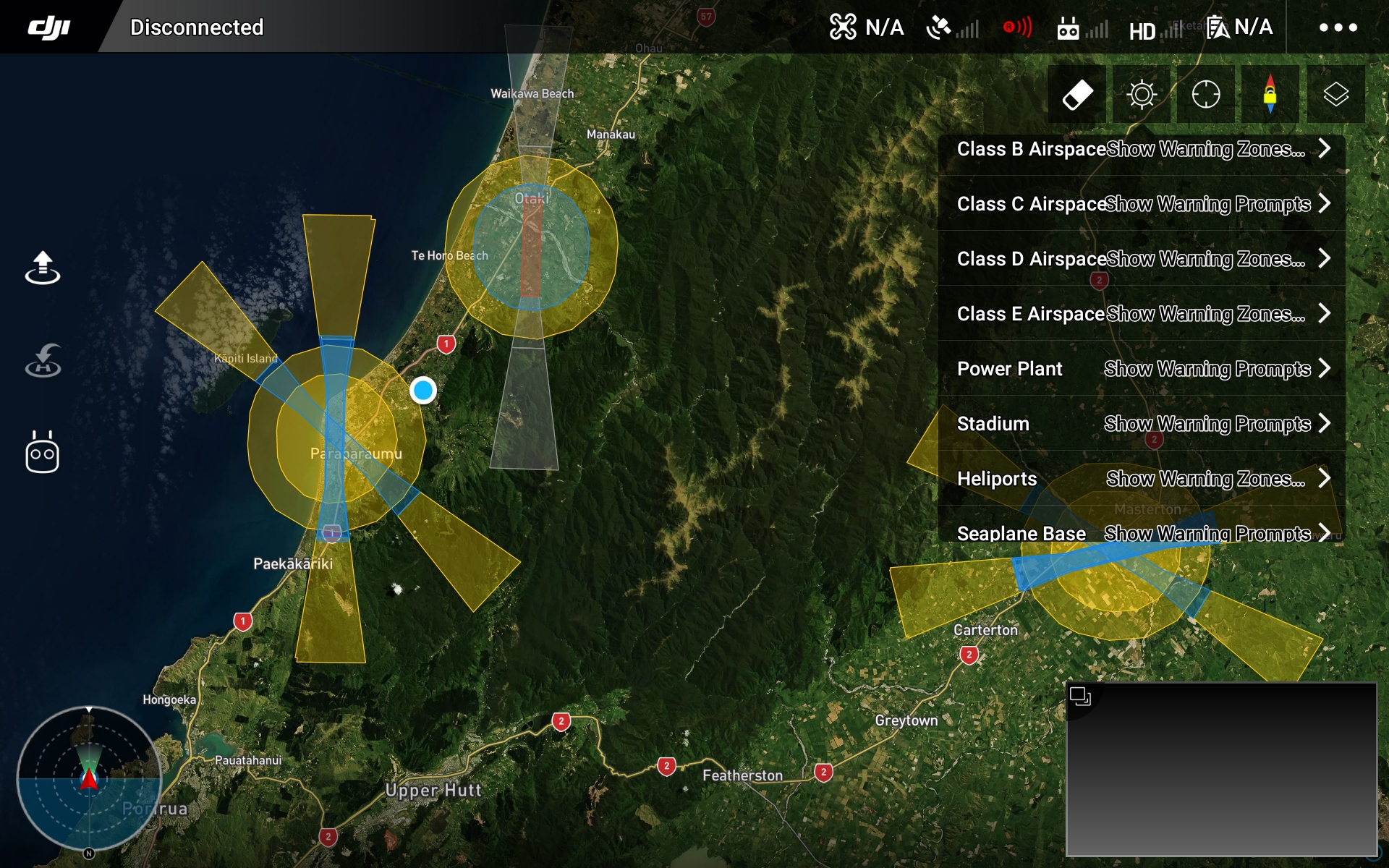The width and height of the screenshot is (1389, 868).
Task: Select the Power Plant label
Action: pyautogui.click(x=1010, y=369)
